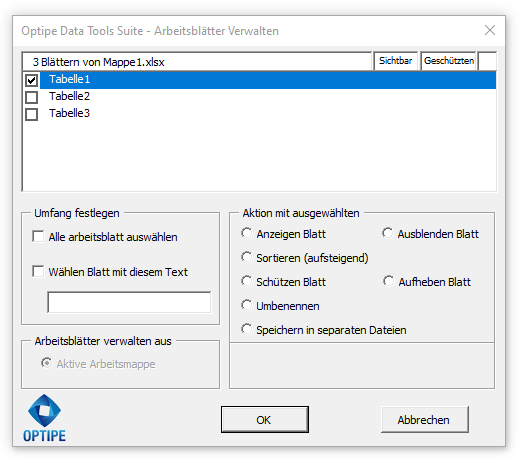Select the Tabelle3 row text
The width and height of the screenshot is (524, 463).
coord(70,114)
